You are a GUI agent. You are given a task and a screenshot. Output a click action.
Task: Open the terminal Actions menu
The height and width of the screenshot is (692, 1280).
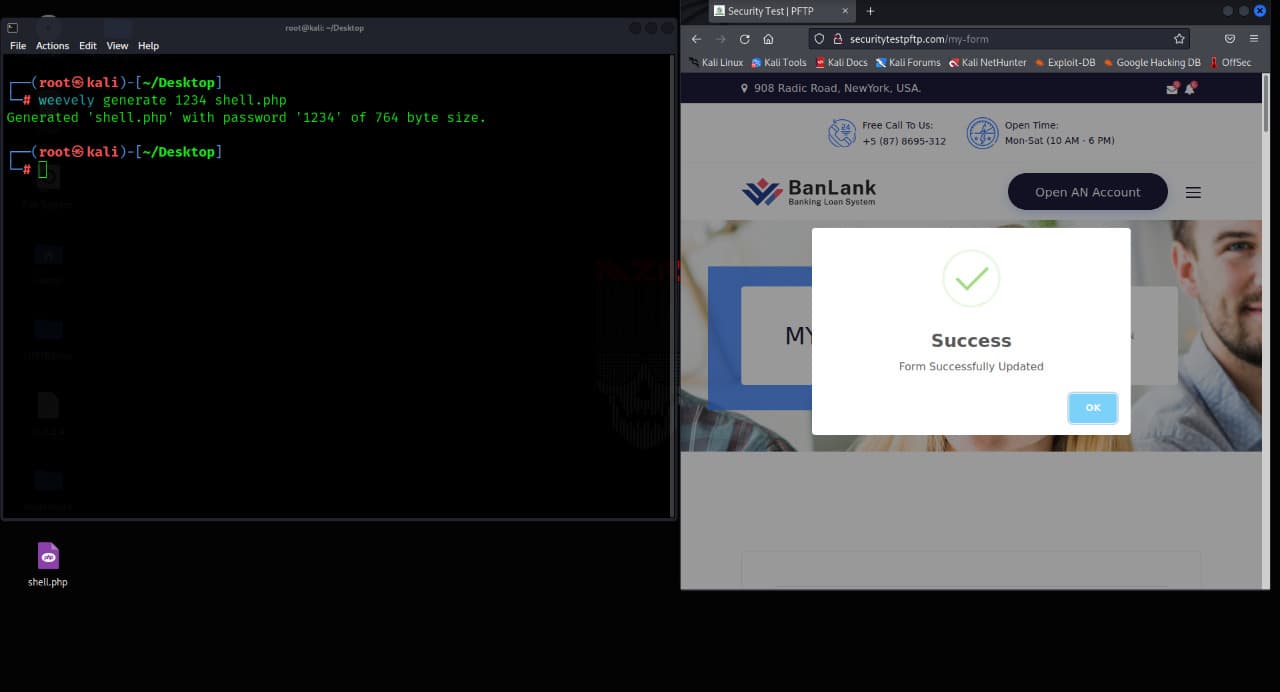tap(52, 46)
